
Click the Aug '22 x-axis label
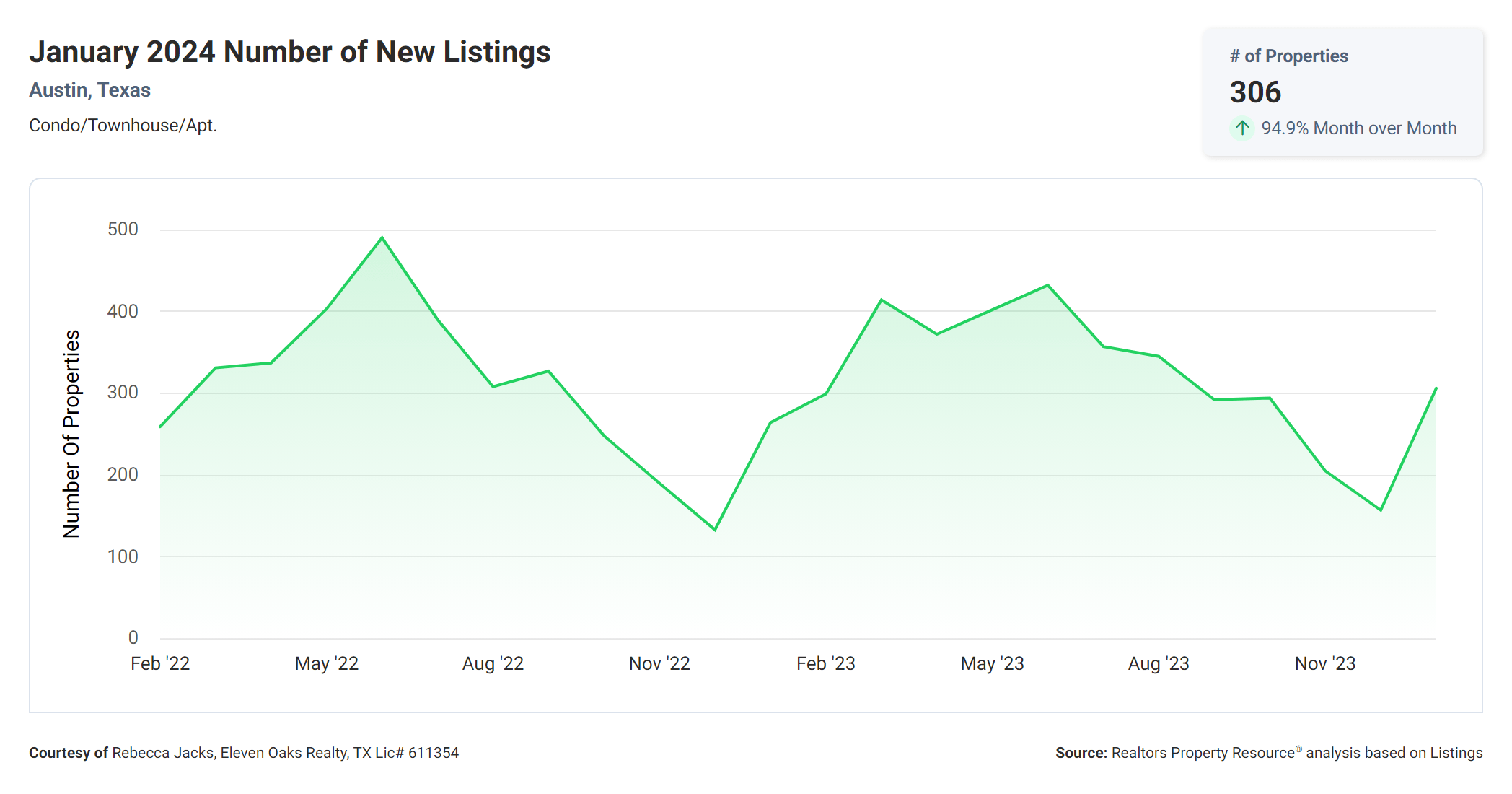[x=493, y=663]
